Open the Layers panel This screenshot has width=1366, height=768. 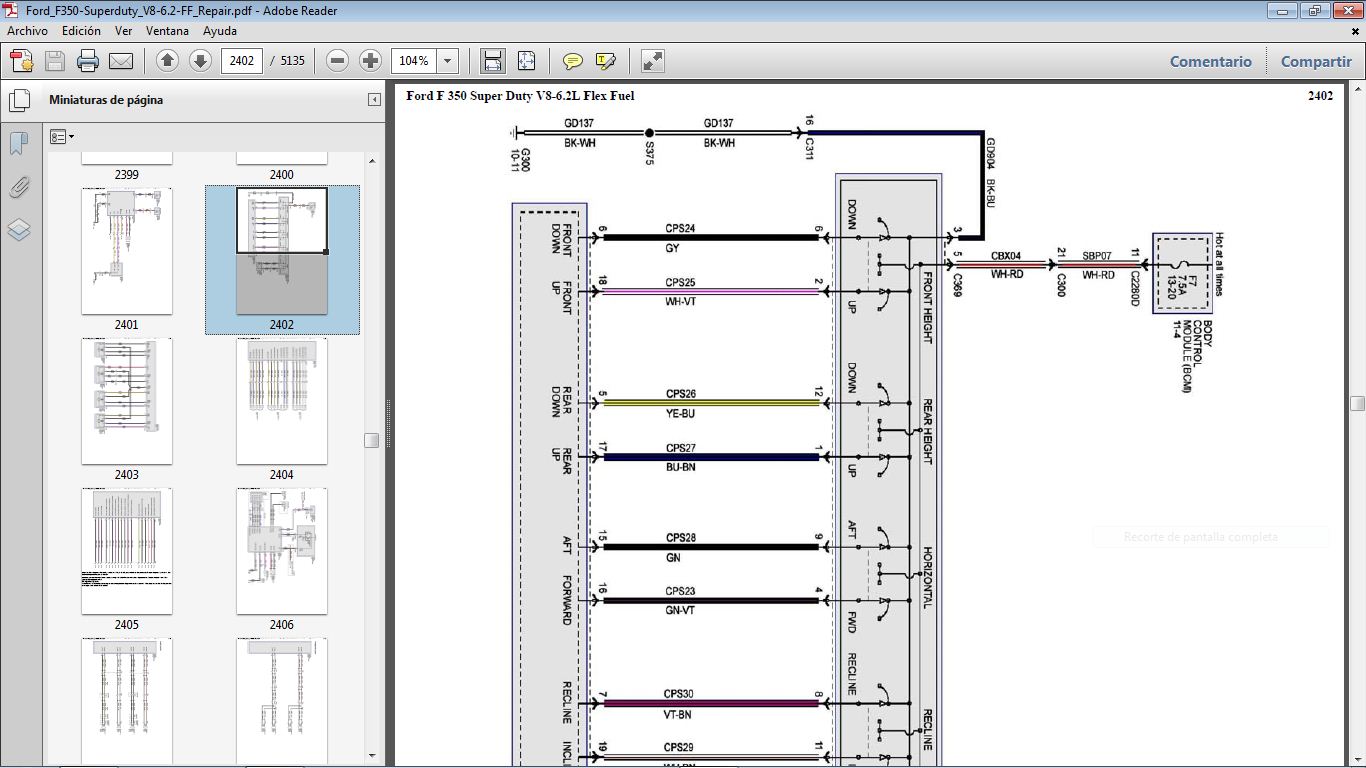[18, 230]
